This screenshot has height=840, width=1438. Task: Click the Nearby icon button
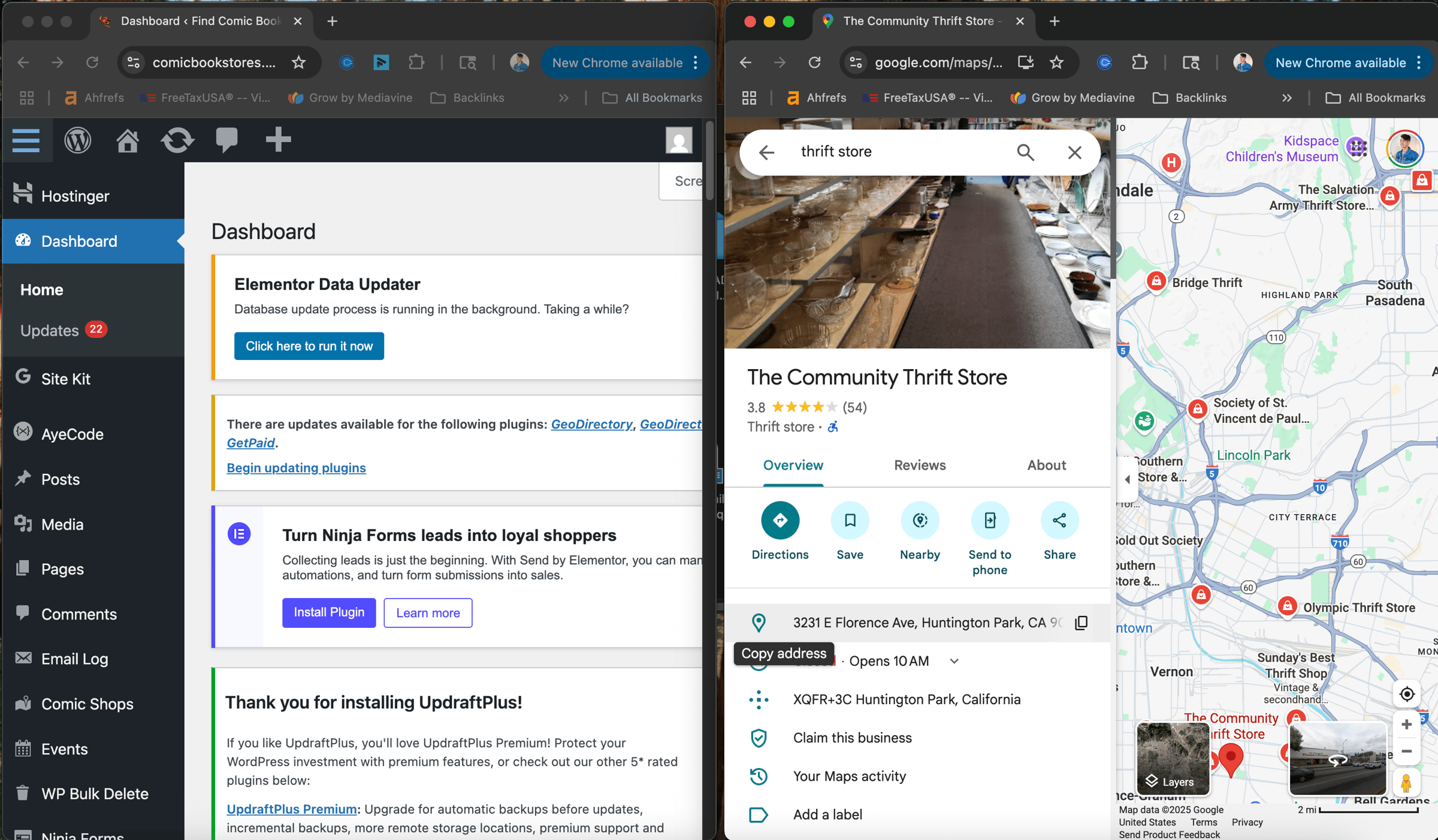[920, 520]
